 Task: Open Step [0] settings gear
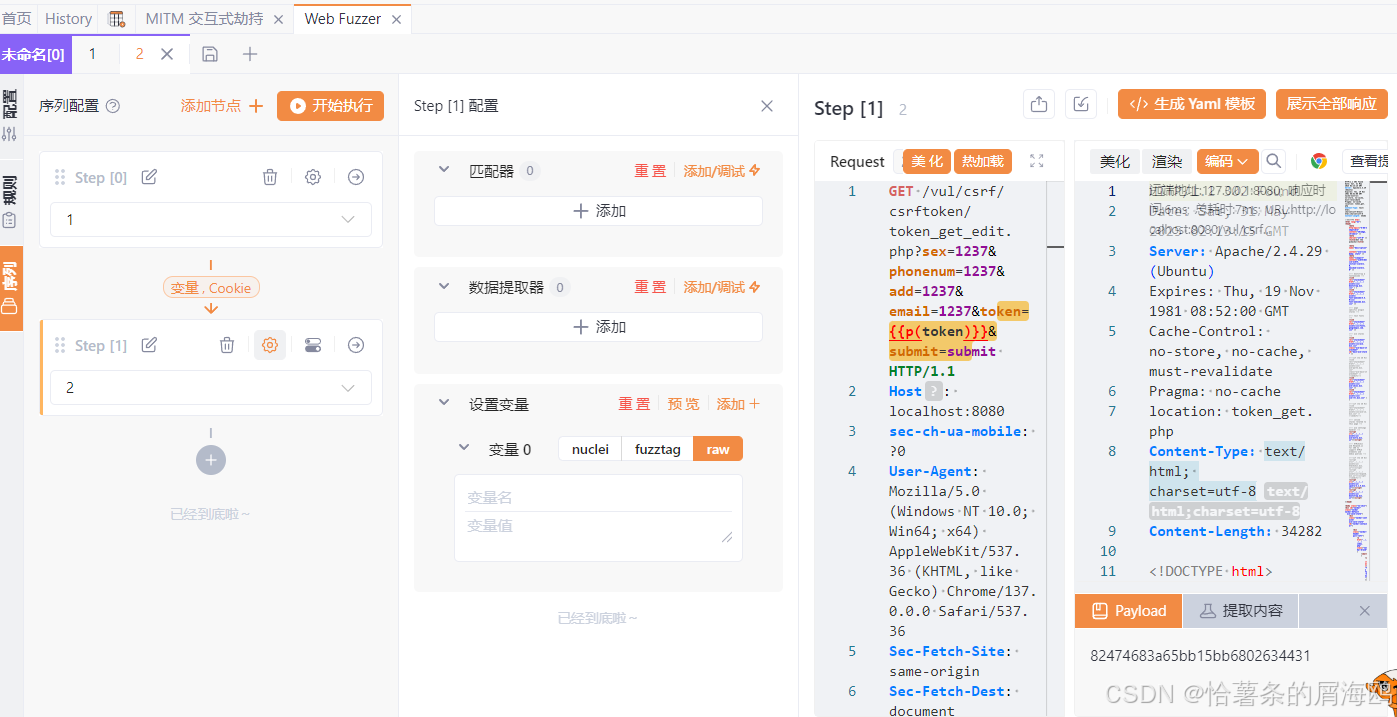point(313,177)
